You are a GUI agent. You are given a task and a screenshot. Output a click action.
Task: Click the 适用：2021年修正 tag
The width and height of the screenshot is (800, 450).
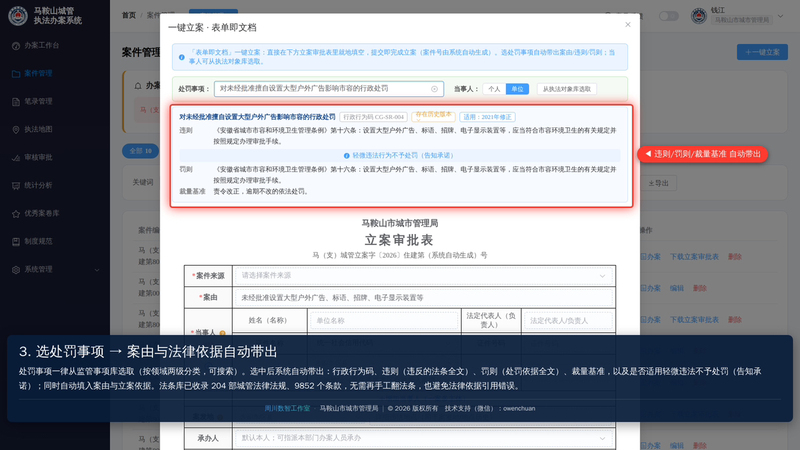pyautogui.click(x=487, y=117)
